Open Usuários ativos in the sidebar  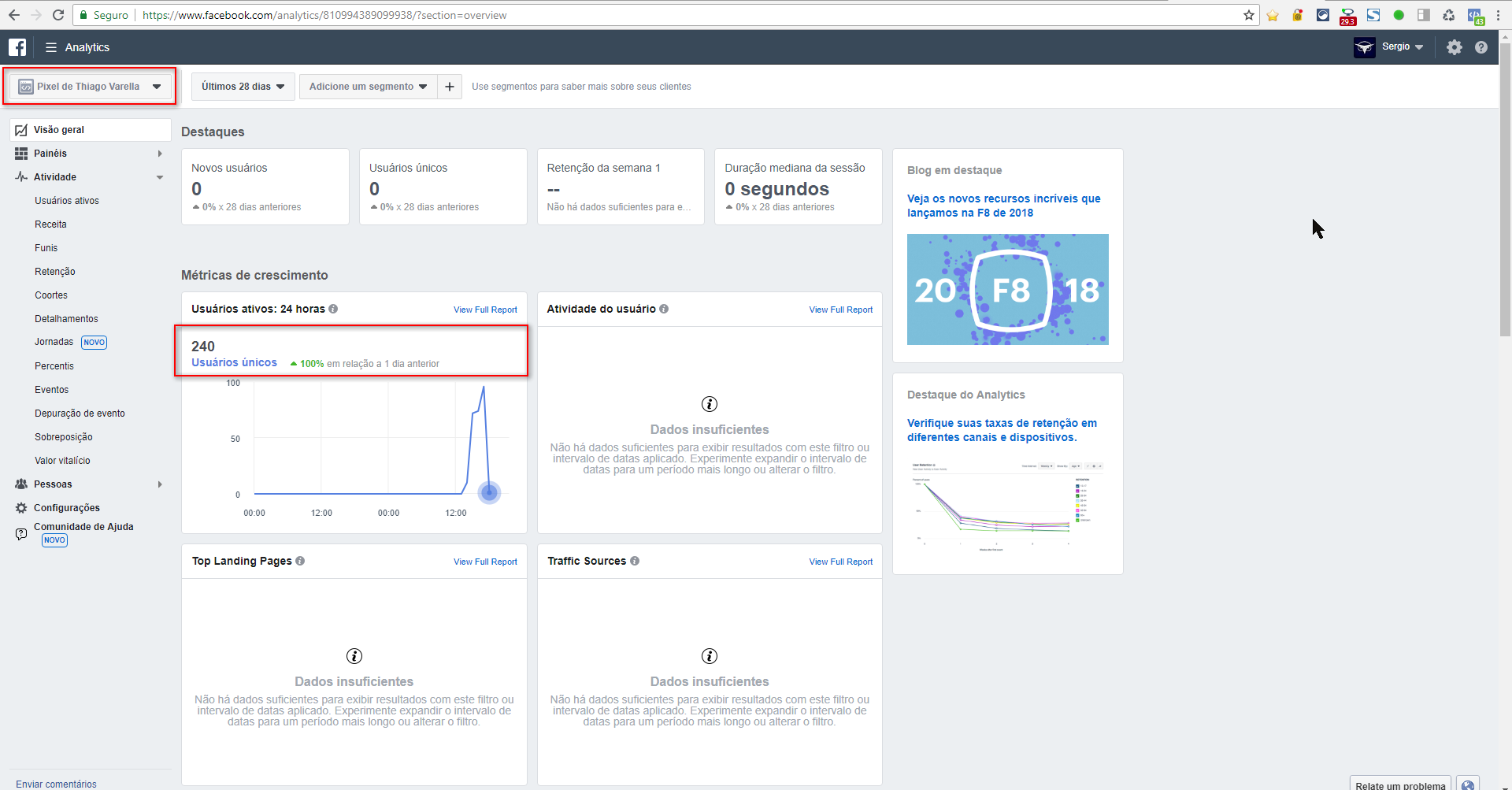(67, 201)
